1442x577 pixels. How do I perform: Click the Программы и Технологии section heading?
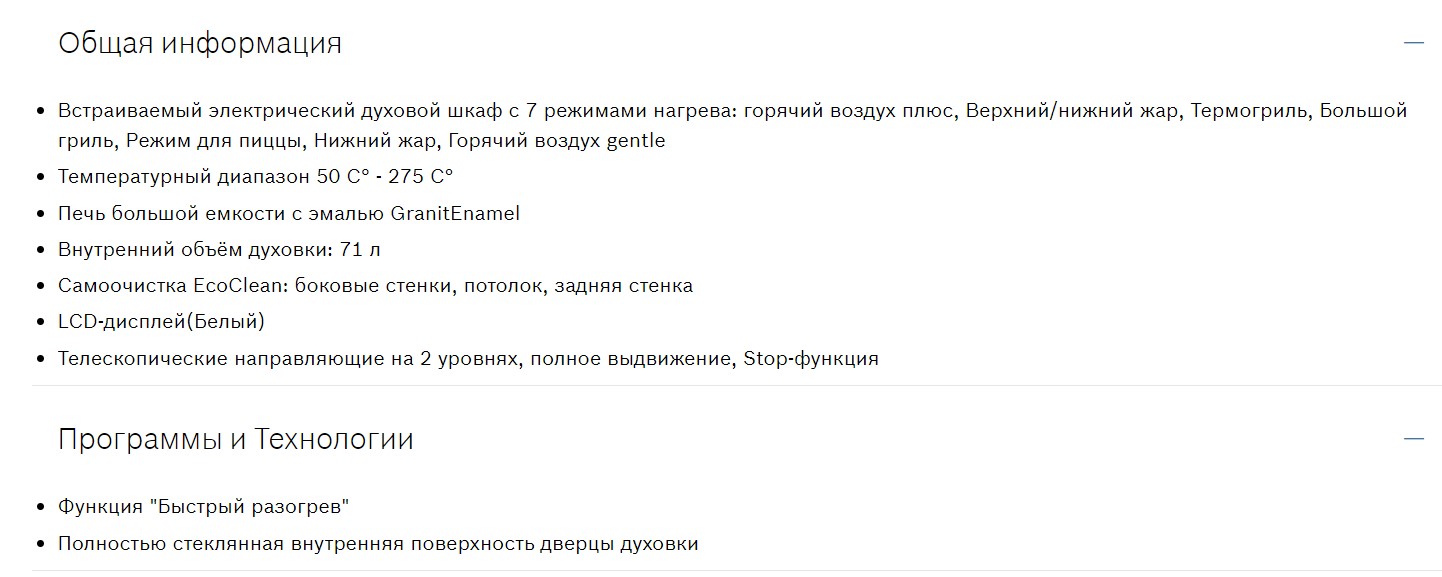point(236,440)
